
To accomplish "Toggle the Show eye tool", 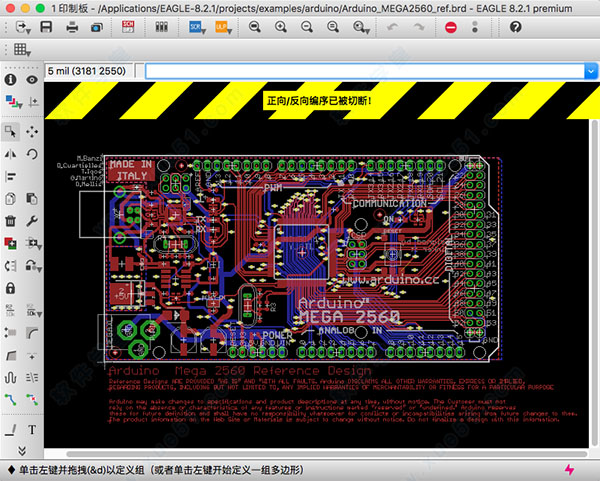I will pos(32,80).
